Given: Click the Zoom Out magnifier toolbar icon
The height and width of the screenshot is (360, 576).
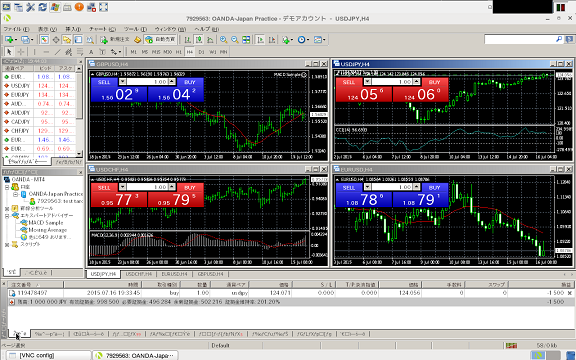Looking at the screenshot, I should click(x=235, y=40).
